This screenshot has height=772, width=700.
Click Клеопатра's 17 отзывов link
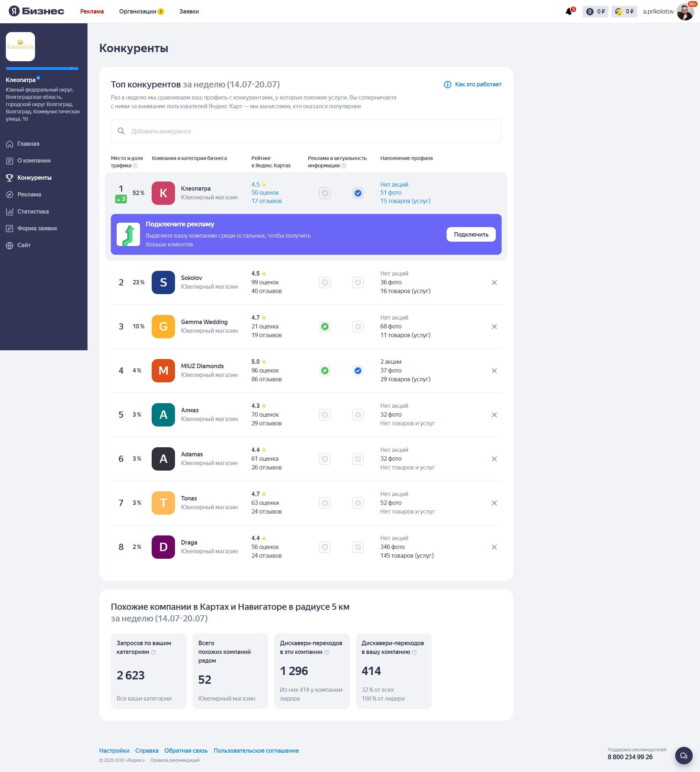pos(266,201)
